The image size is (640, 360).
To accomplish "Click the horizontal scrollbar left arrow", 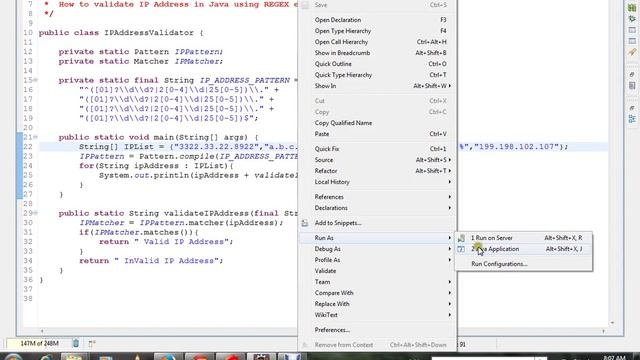I will [x=42, y=331].
